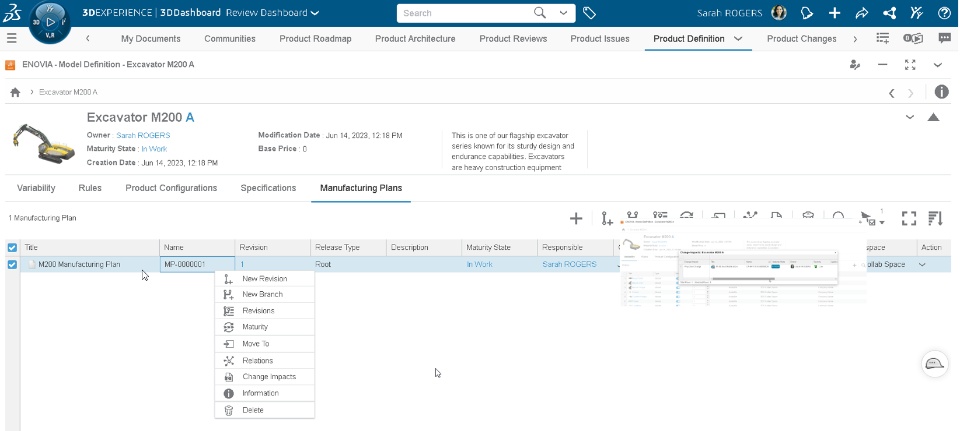Open the Share arrow icon
The height and width of the screenshot is (431, 960).
[861, 13]
